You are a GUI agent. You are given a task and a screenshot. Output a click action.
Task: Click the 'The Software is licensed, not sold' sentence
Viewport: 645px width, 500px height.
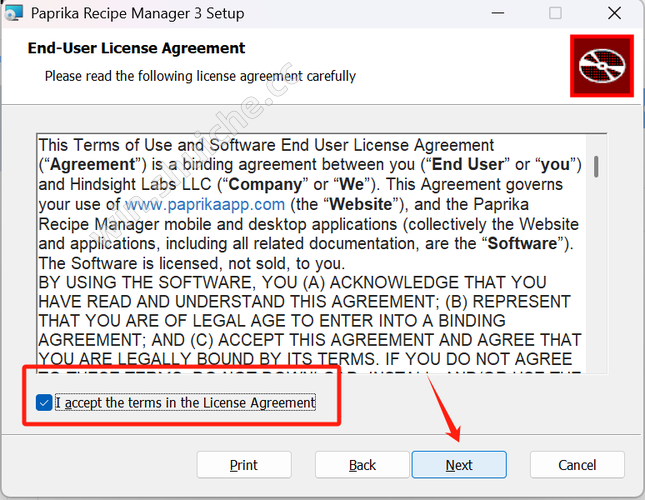192,263
